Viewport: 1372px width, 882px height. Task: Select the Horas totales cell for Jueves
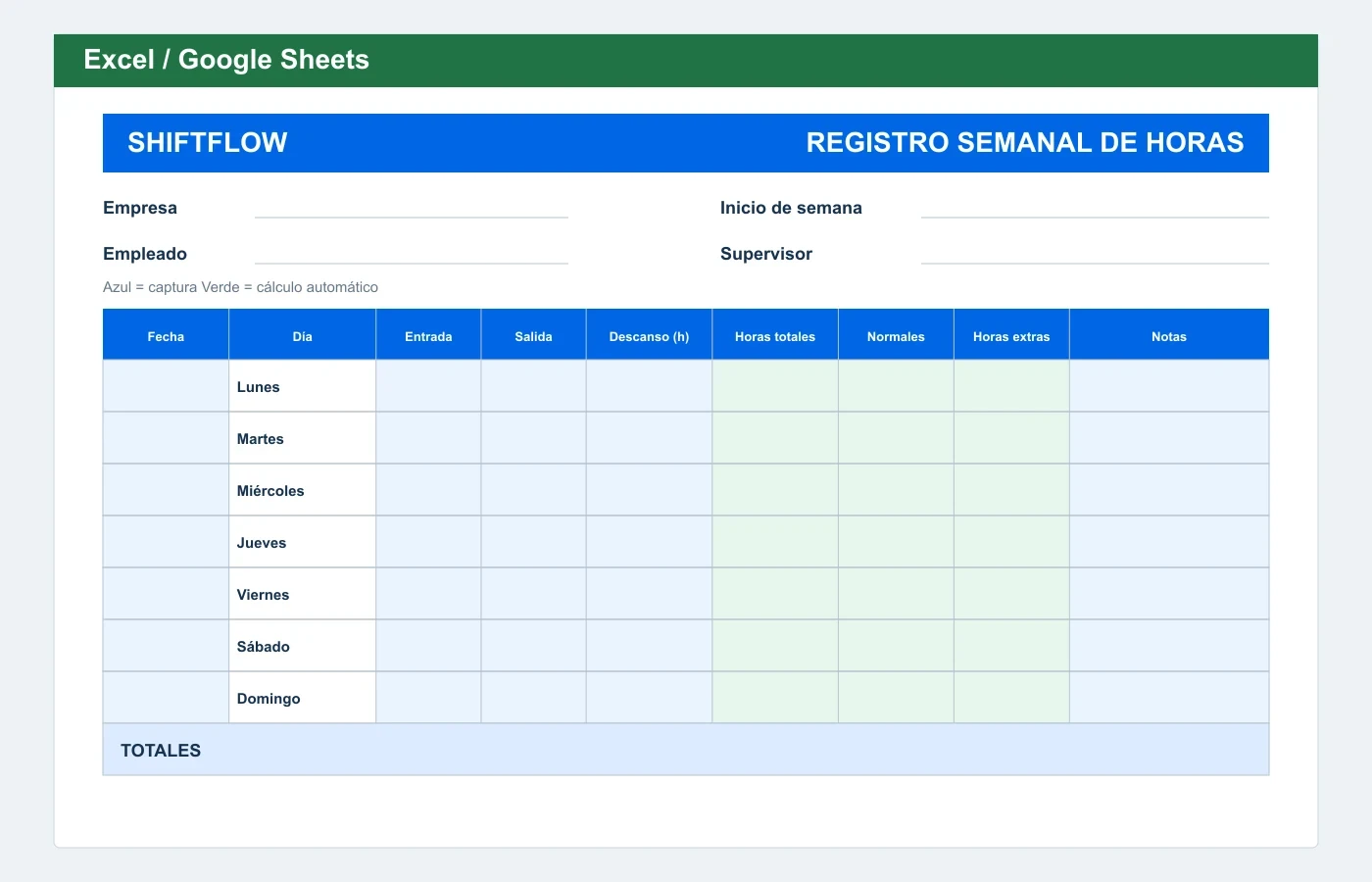tap(775, 542)
